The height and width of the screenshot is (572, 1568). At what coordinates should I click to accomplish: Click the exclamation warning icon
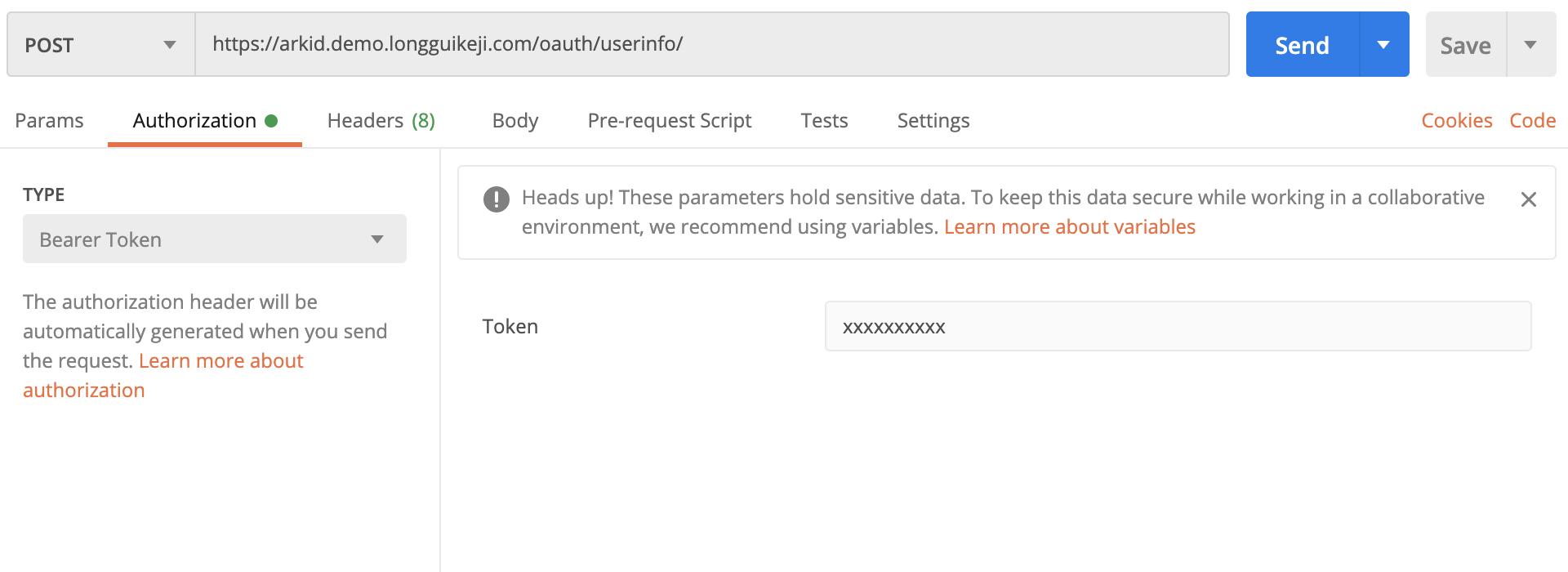tap(496, 199)
